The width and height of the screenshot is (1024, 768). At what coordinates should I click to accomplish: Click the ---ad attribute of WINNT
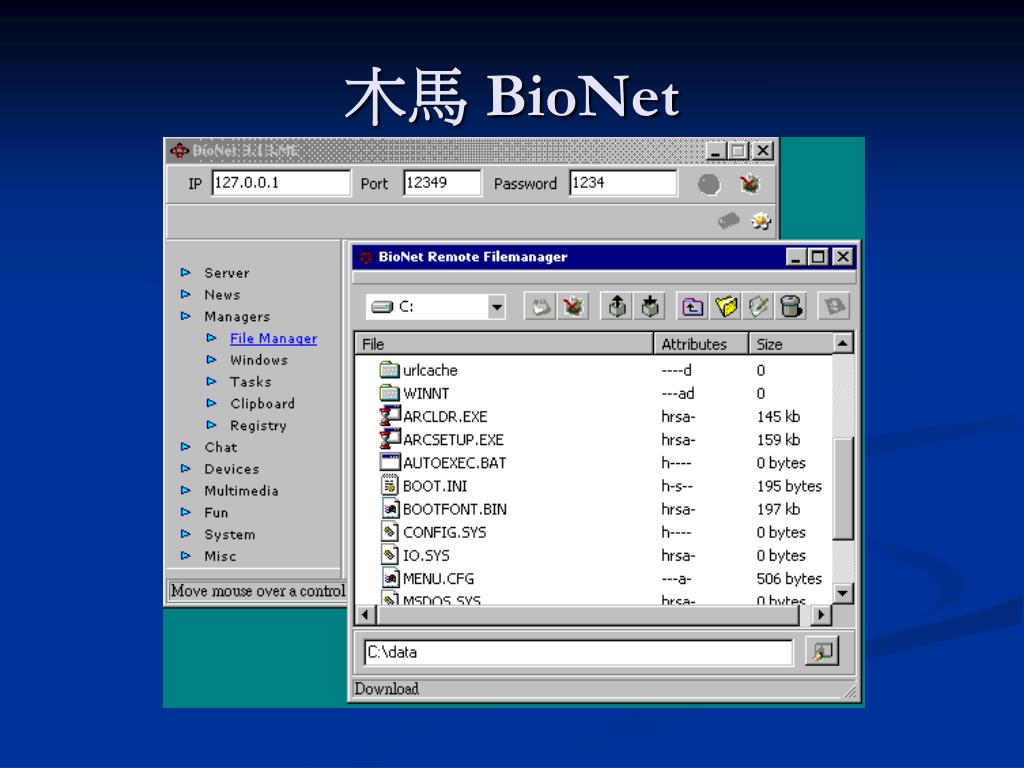tap(677, 393)
